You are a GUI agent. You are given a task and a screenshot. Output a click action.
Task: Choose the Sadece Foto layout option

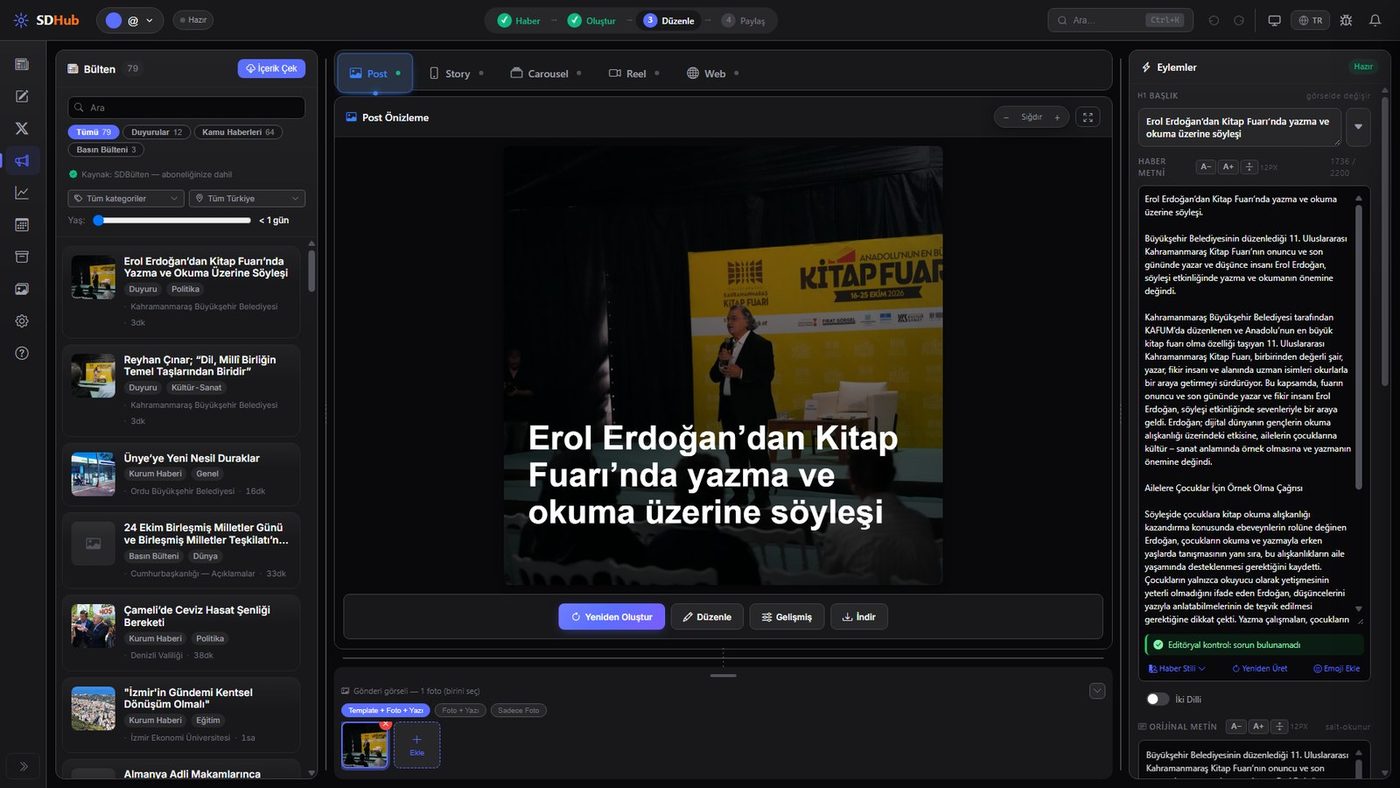pos(518,710)
